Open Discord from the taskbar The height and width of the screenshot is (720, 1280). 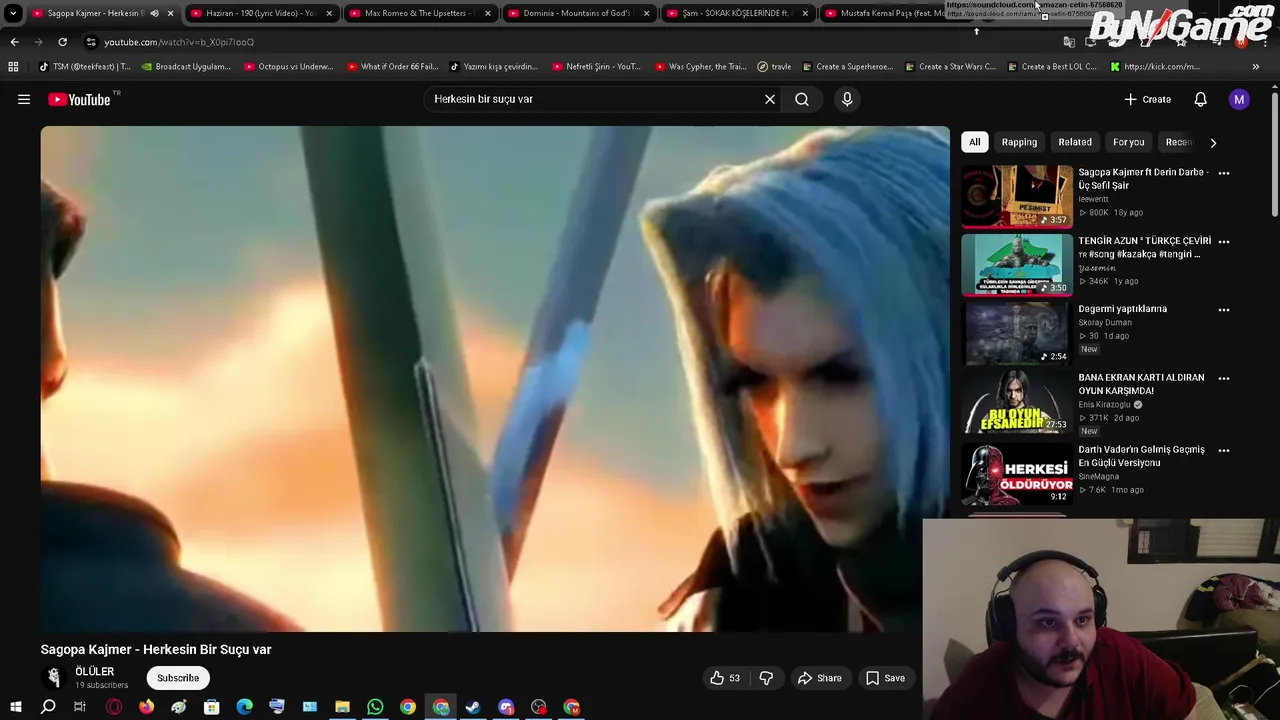tap(506, 708)
